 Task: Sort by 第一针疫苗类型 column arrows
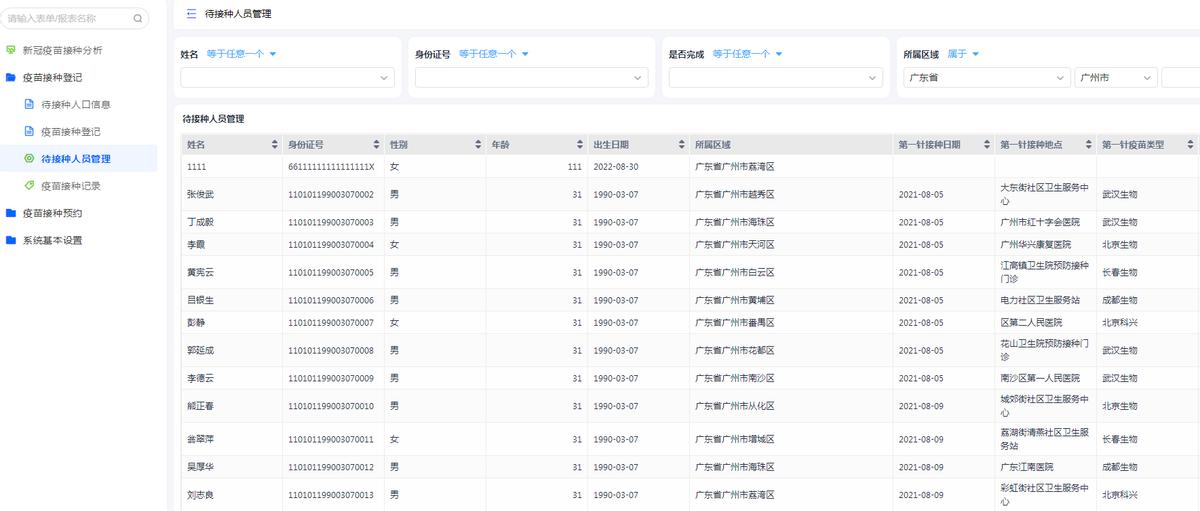pos(1190,145)
